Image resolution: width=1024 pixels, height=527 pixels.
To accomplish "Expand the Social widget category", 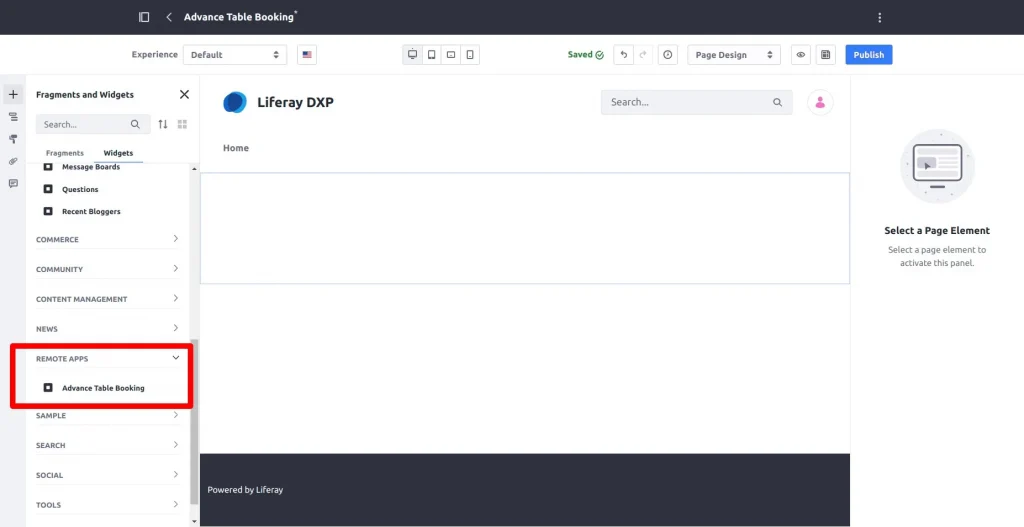I will pos(107,475).
